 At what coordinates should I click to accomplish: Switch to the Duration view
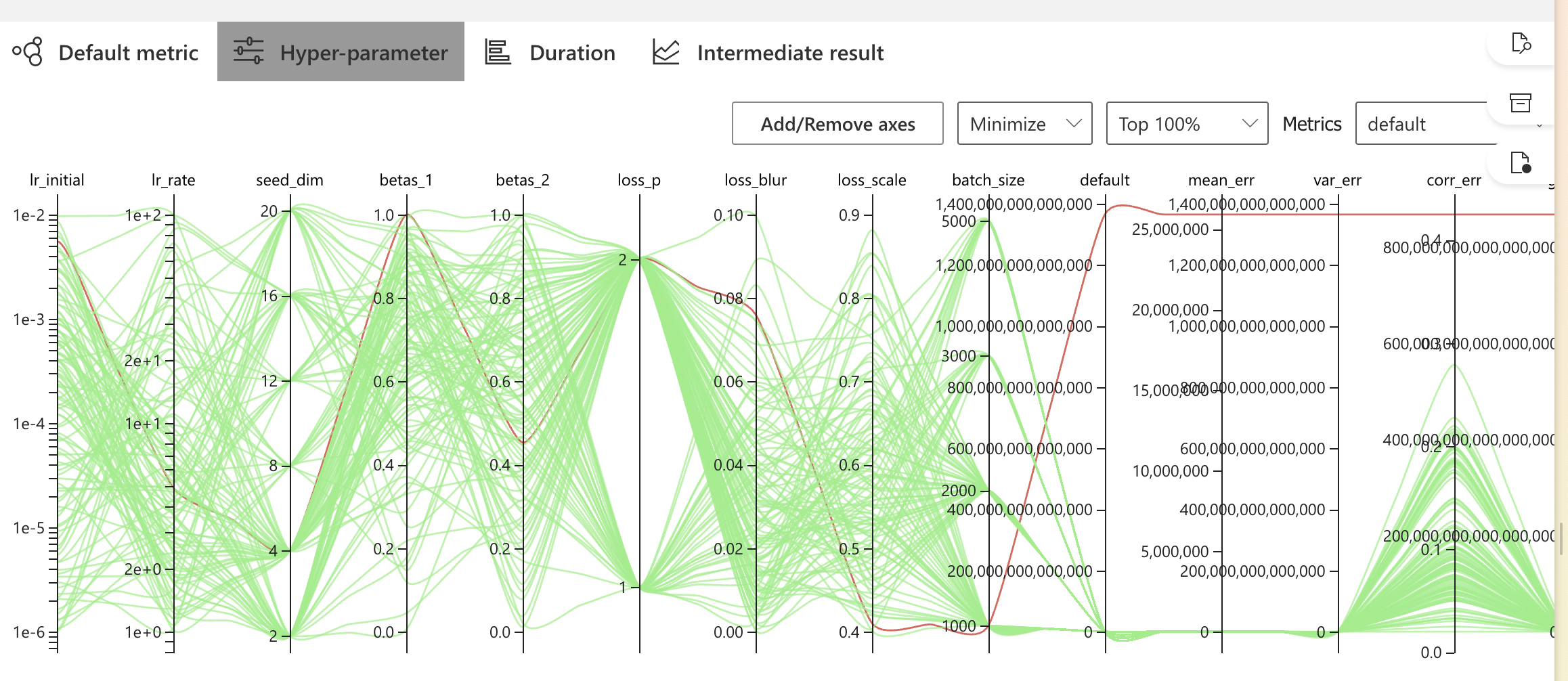pos(572,52)
